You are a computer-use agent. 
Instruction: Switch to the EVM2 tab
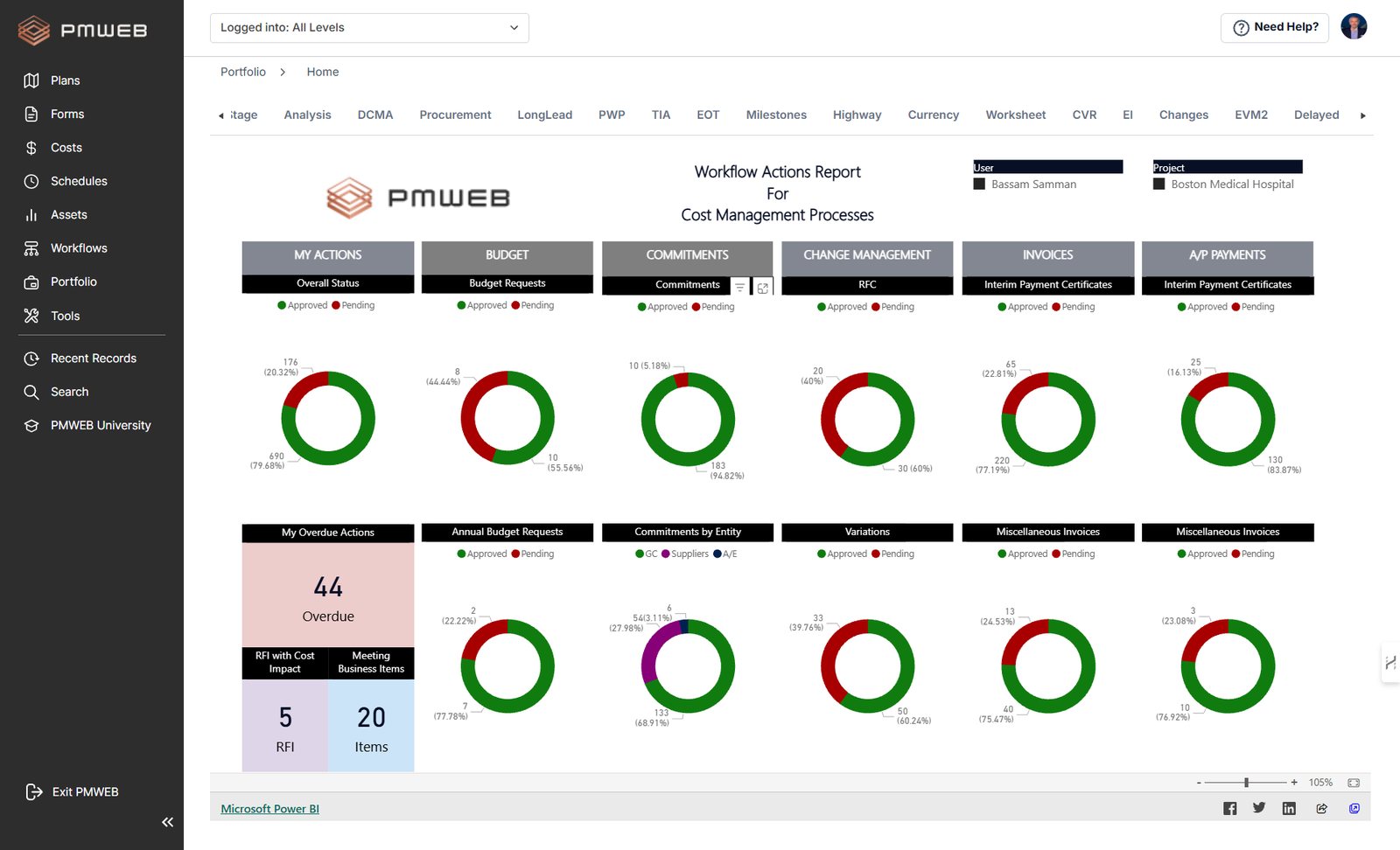pyautogui.click(x=1251, y=115)
